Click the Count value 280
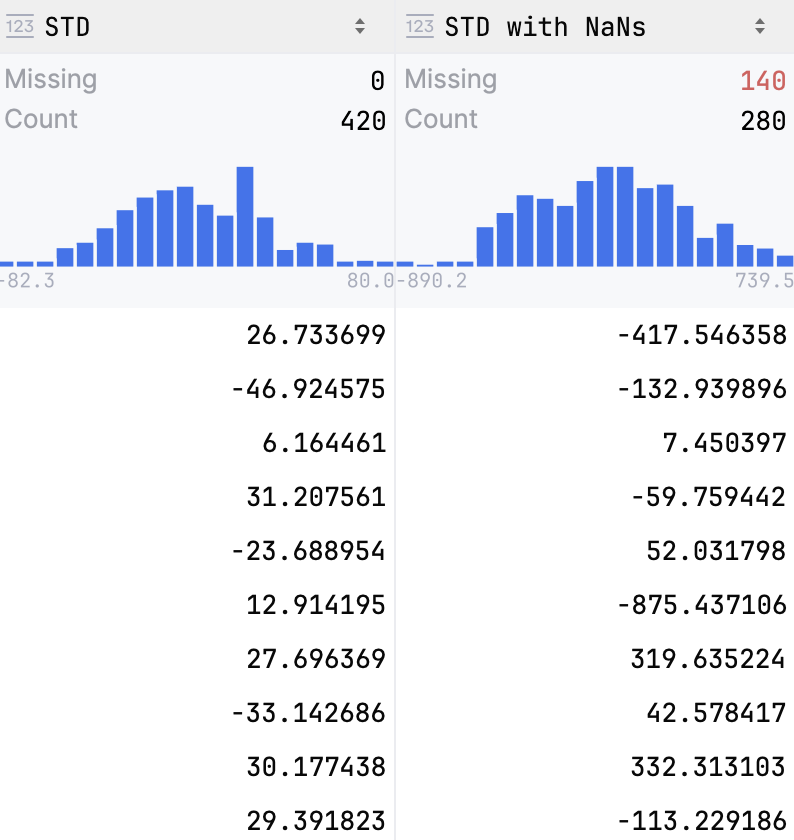 tap(763, 121)
